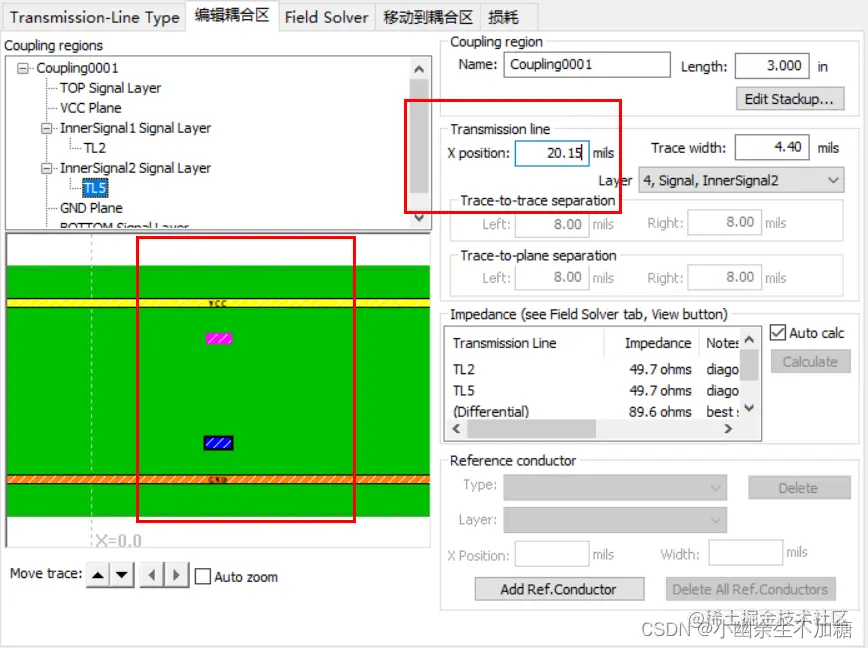Open the 移动到耦合区 tab
868x648 pixels.
428,17
